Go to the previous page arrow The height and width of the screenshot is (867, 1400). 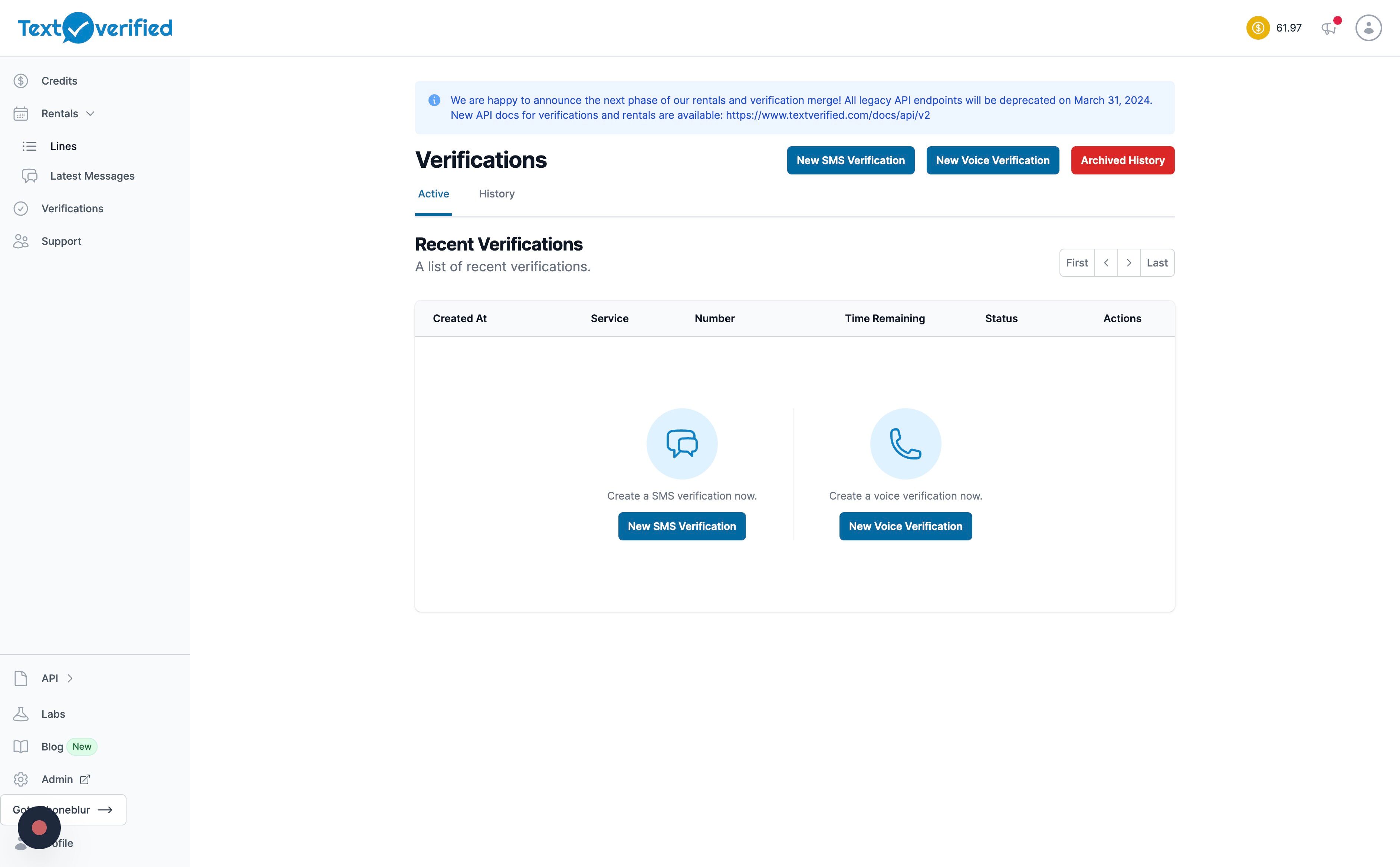[x=1106, y=263]
